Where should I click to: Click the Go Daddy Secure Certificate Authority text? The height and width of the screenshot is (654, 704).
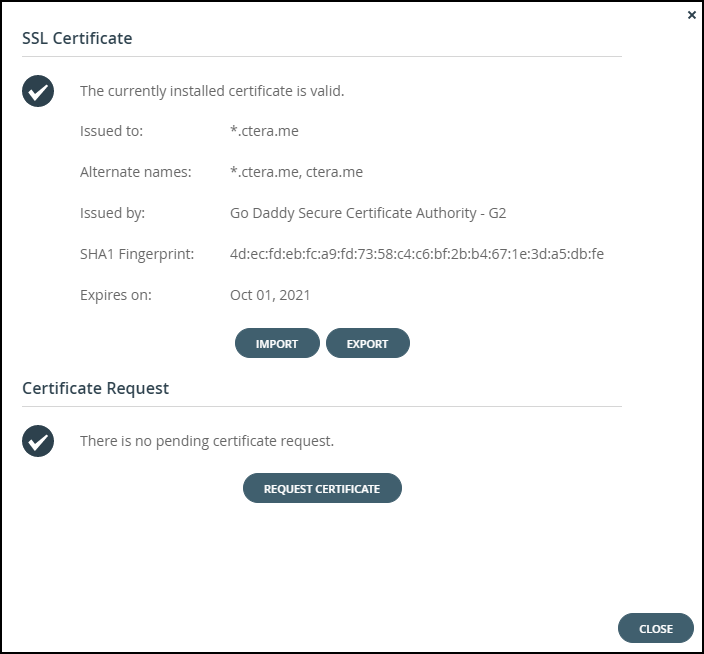click(368, 213)
